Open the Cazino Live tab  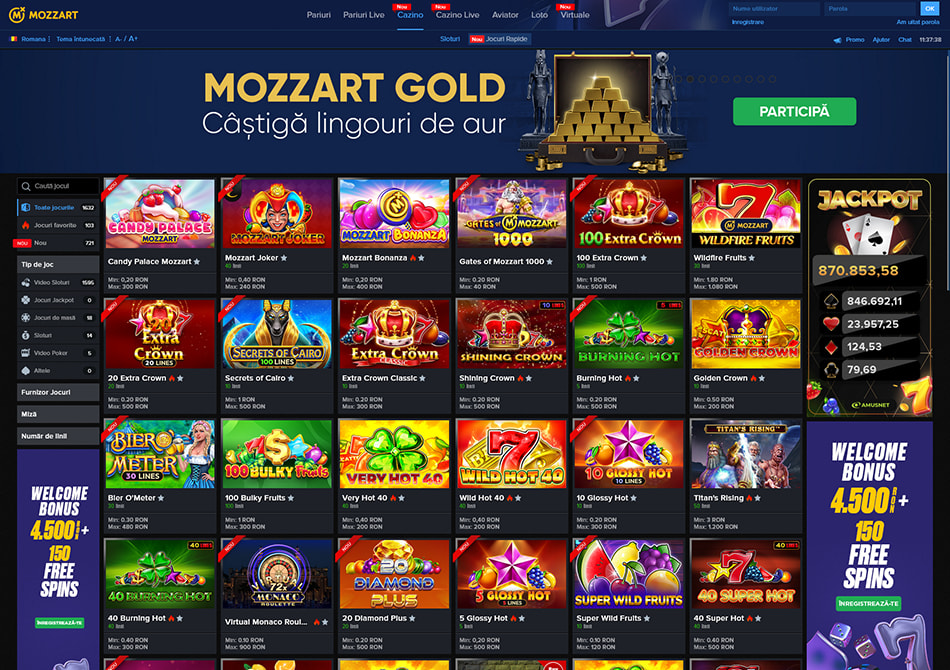coord(457,15)
